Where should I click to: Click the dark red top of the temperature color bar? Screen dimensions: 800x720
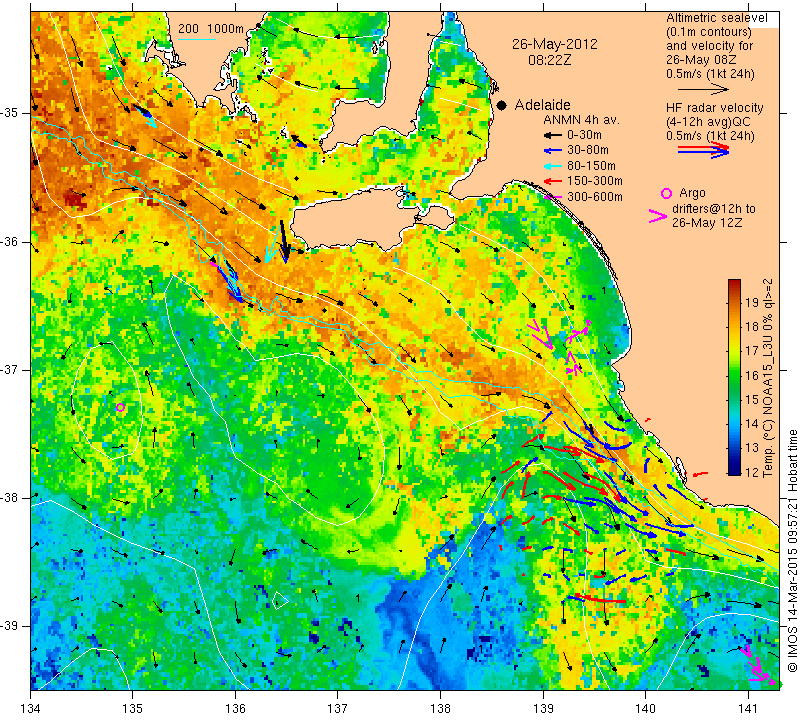click(x=734, y=284)
